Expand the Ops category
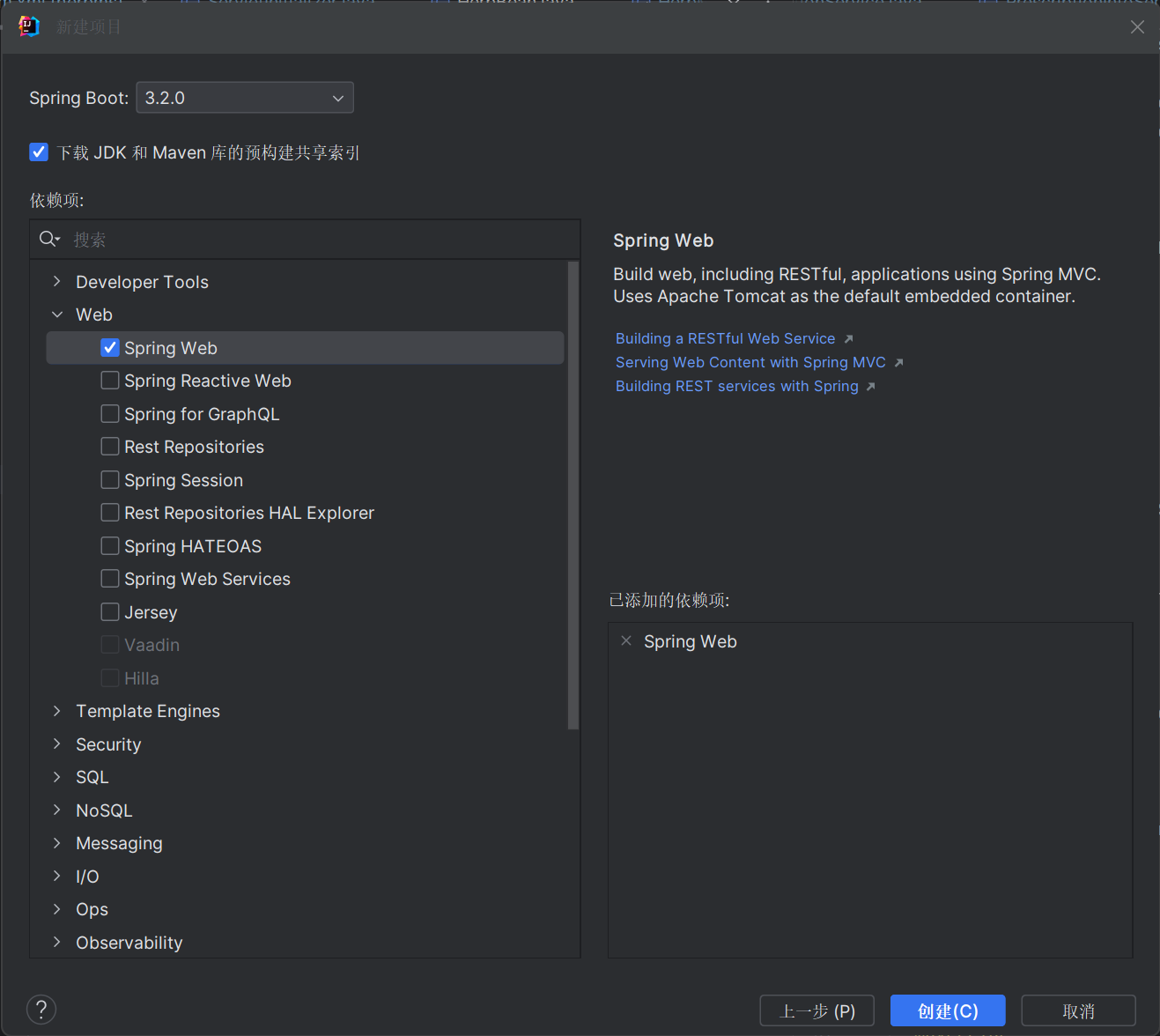Screen dimensions: 1160x1036 [x=57, y=909]
